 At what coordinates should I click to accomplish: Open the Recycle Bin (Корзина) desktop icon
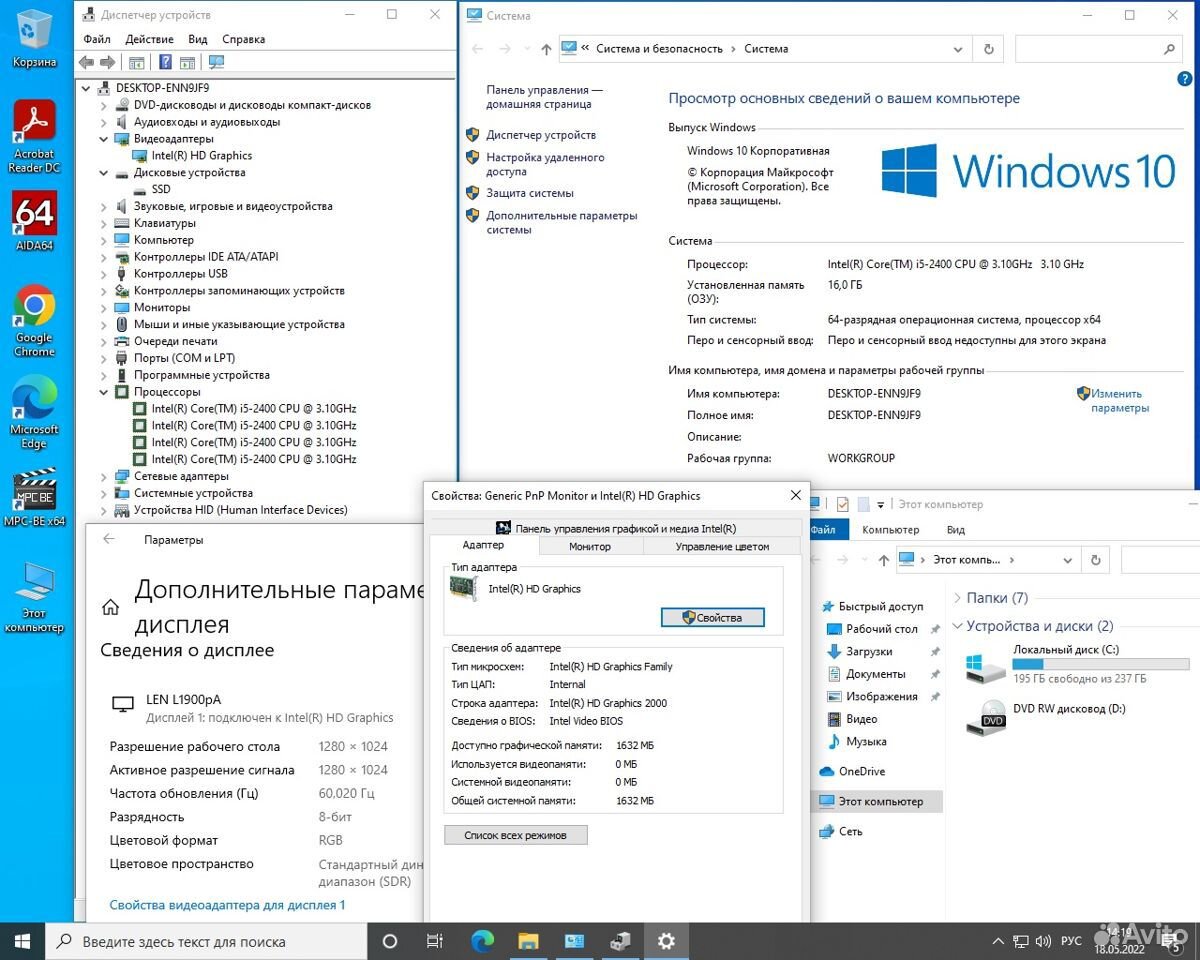pos(35,38)
